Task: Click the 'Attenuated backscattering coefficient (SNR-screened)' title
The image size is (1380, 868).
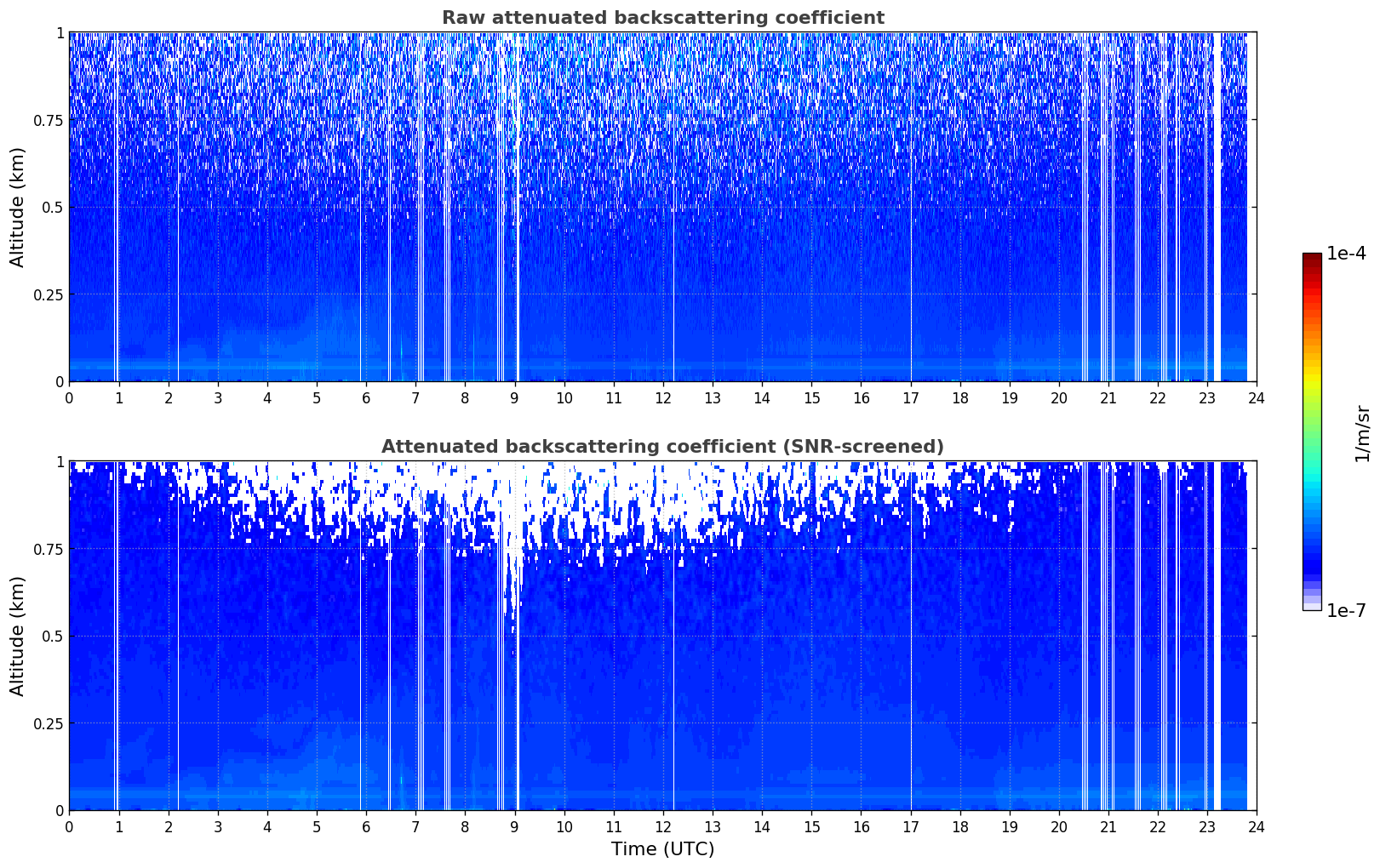Action: point(662,447)
